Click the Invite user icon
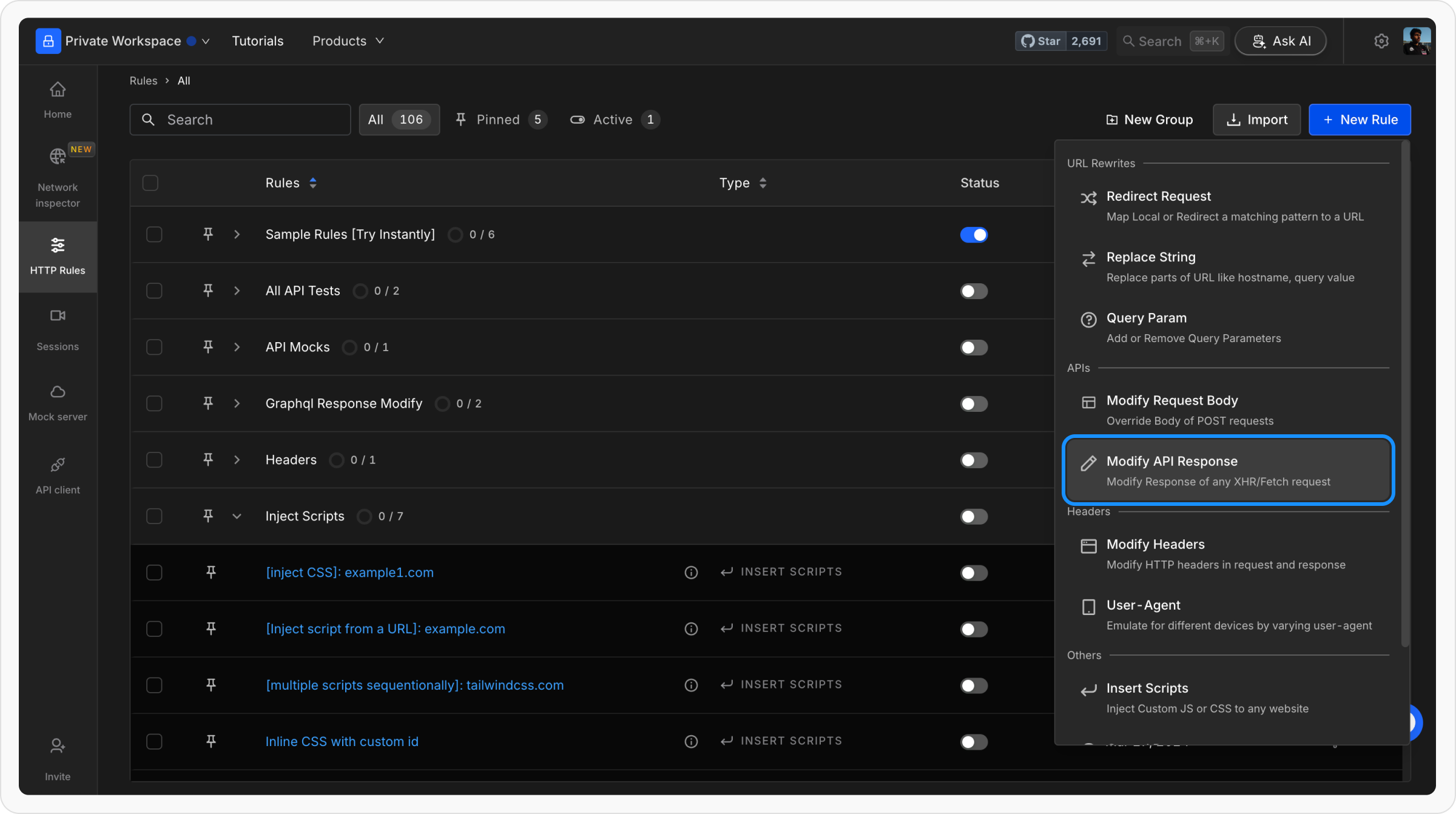Image resolution: width=1456 pixels, height=814 pixels. tap(58, 746)
